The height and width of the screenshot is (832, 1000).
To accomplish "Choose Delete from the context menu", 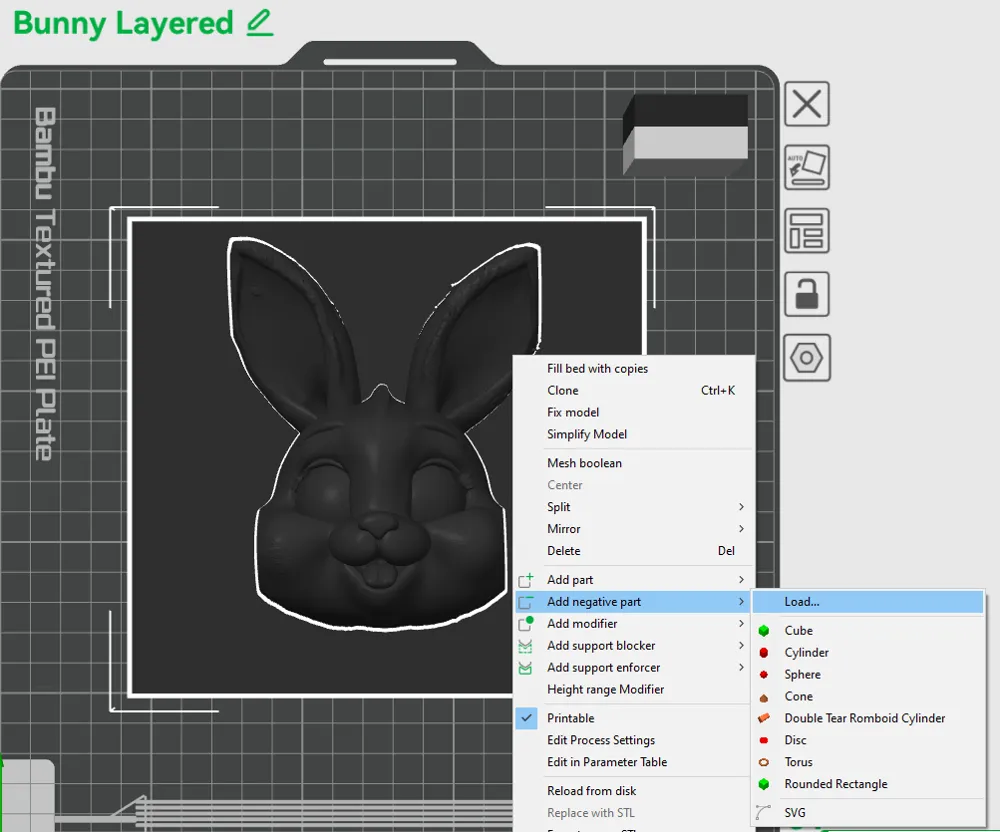I will click(633, 551).
